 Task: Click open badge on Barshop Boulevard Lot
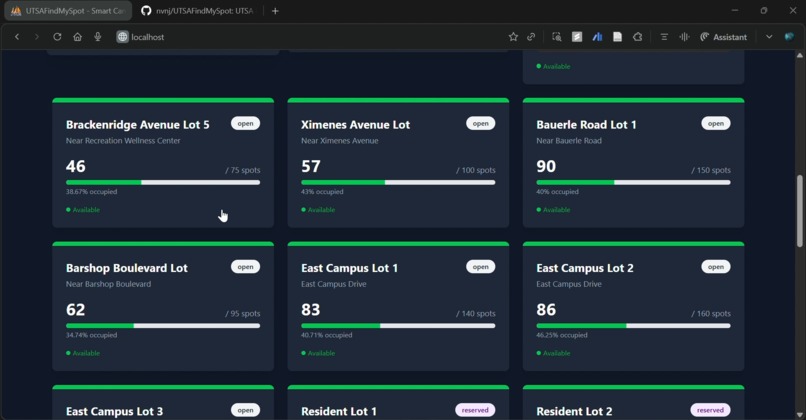click(x=245, y=267)
